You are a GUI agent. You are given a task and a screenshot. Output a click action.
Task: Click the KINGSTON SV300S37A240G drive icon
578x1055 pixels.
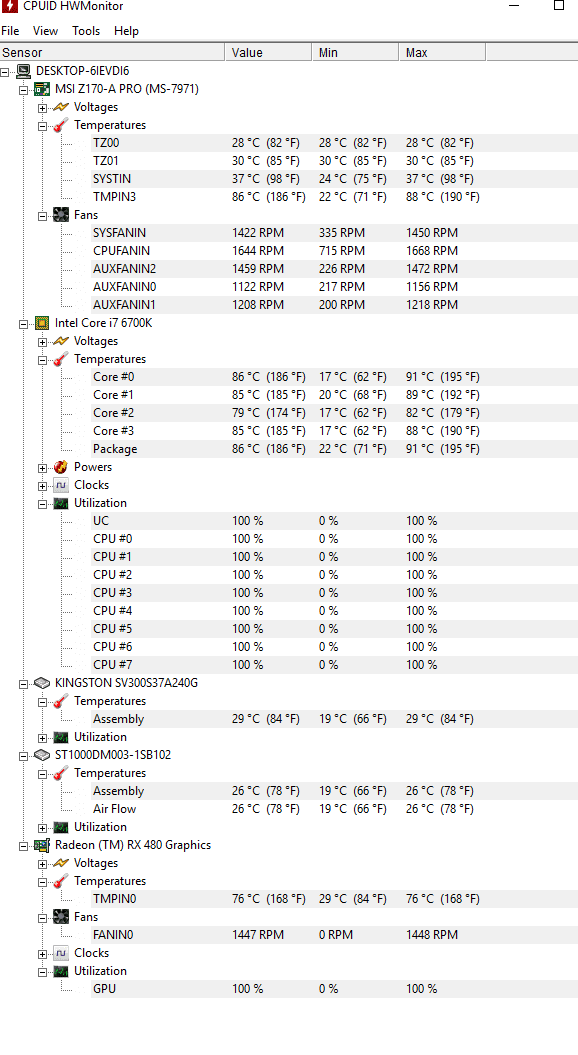pos(42,683)
